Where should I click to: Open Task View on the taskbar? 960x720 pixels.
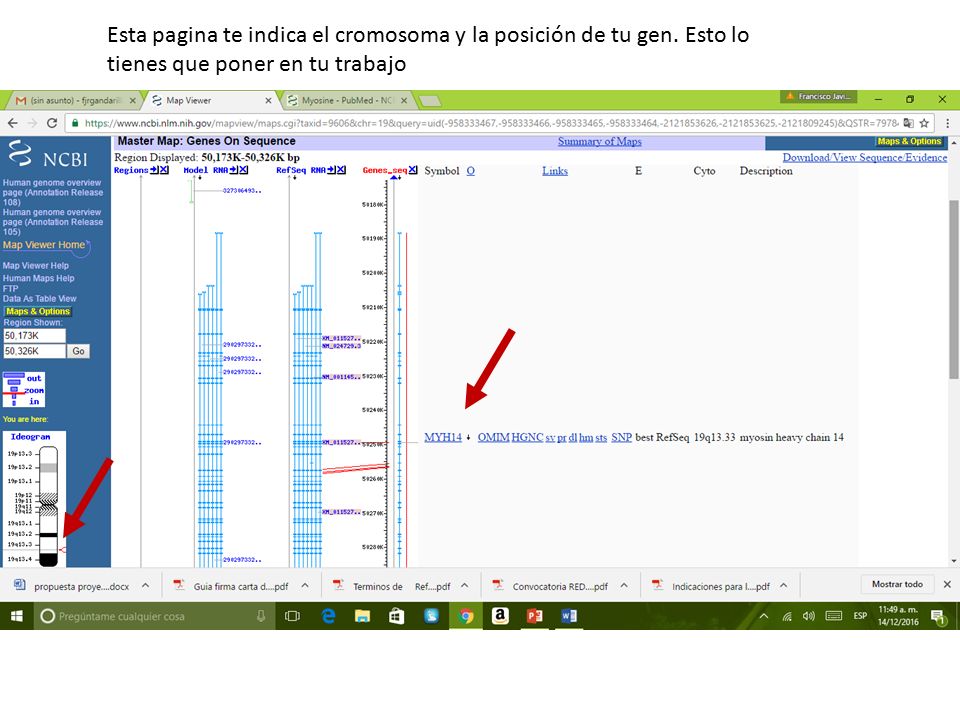pyautogui.click(x=293, y=616)
